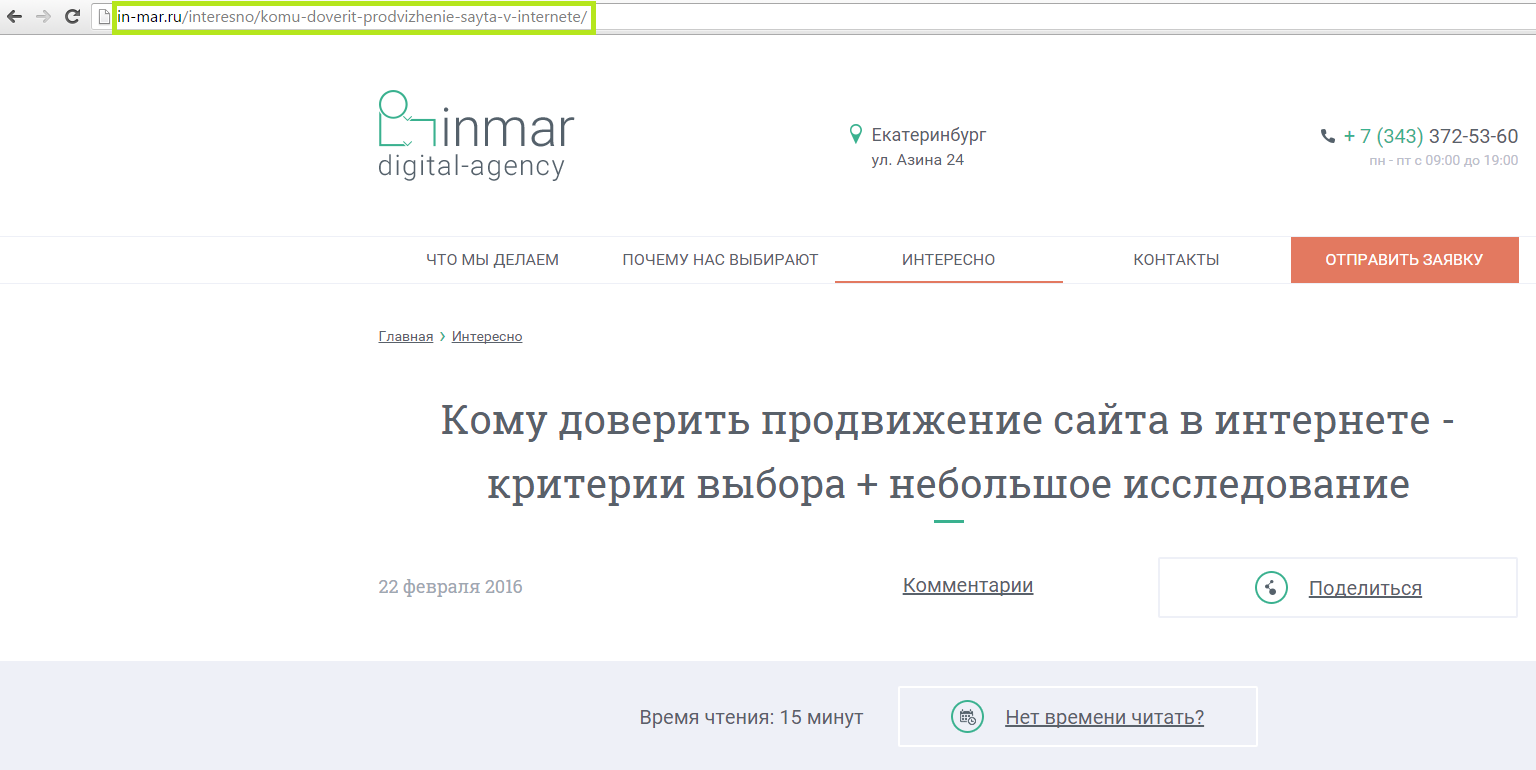
Task: Click the calendar icon beside Нет времени читать
Action: [967, 716]
